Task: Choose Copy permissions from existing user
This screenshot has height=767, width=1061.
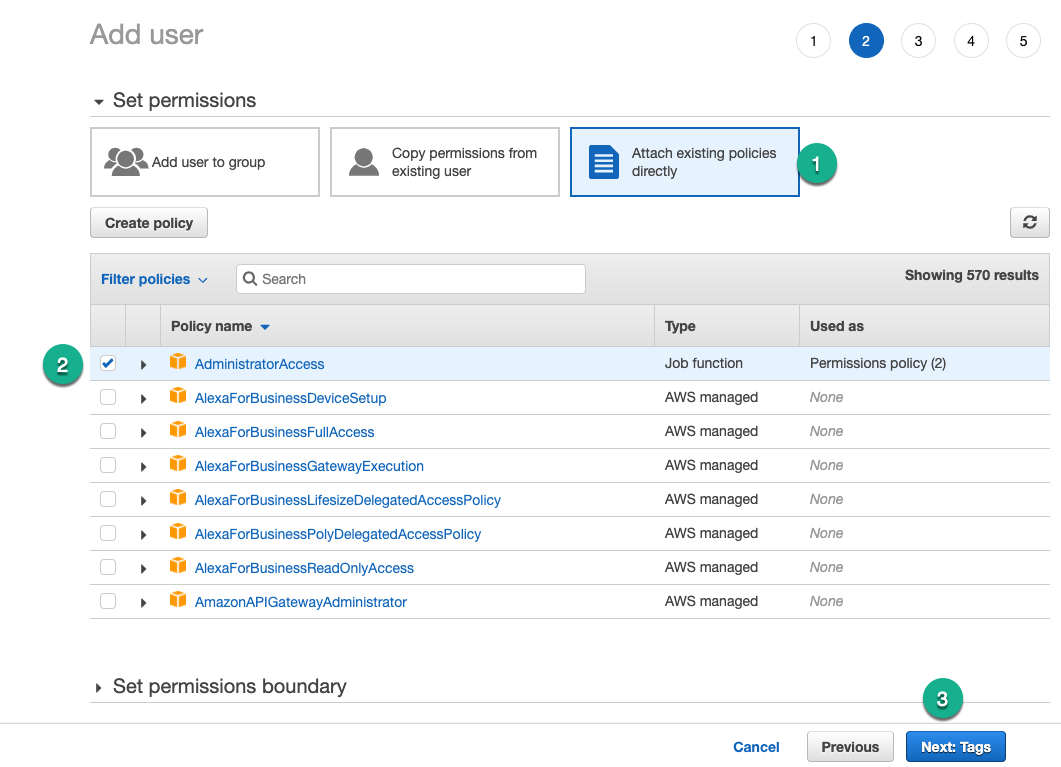Action: pyautogui.click(x=445, y=162)
